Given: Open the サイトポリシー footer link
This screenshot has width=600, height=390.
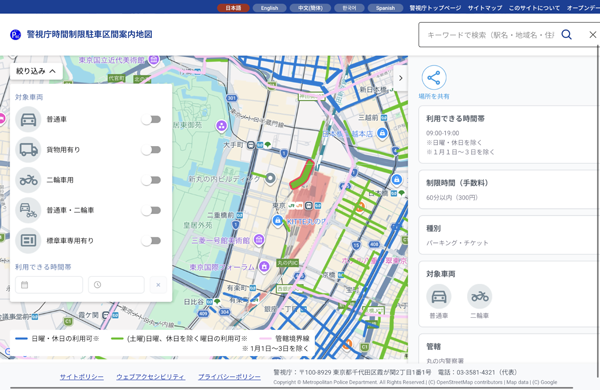Looking at the screenshot, I should 82,377.
